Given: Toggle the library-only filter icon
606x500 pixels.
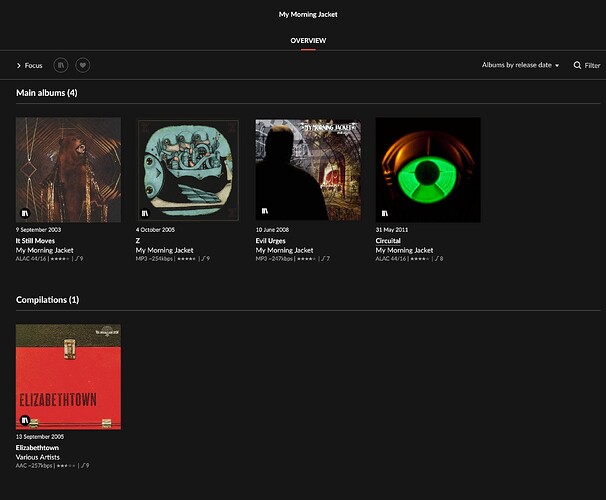Looking at the screenshot, I should 61,65.
